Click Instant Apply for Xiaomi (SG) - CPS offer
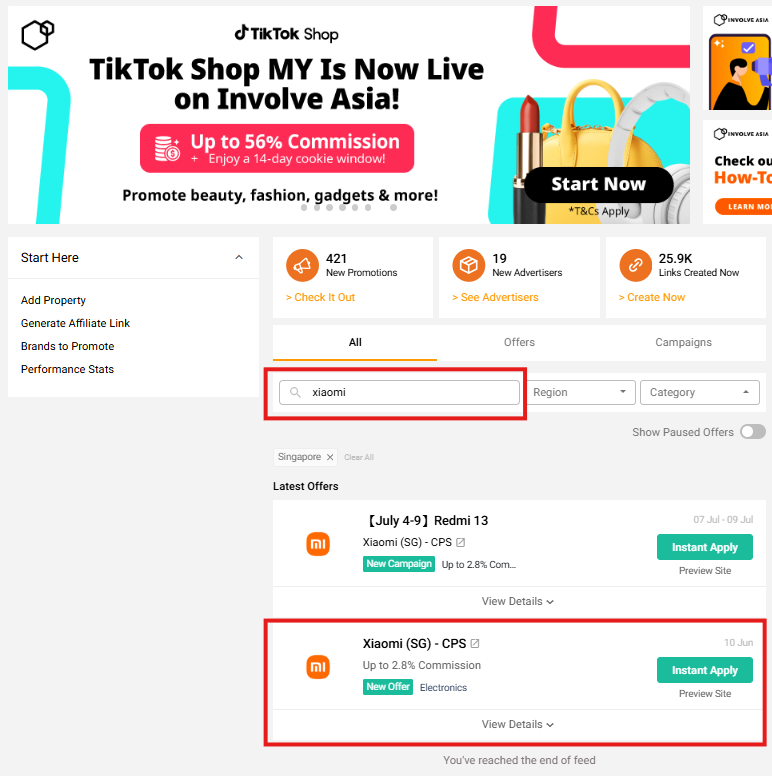 point(705,670)
